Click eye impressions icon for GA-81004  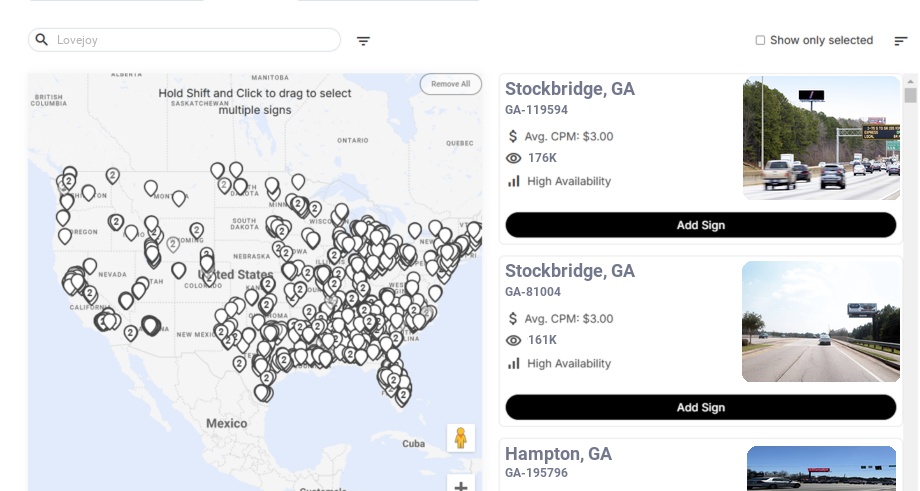pyautogui.click(x=514, y=340)
